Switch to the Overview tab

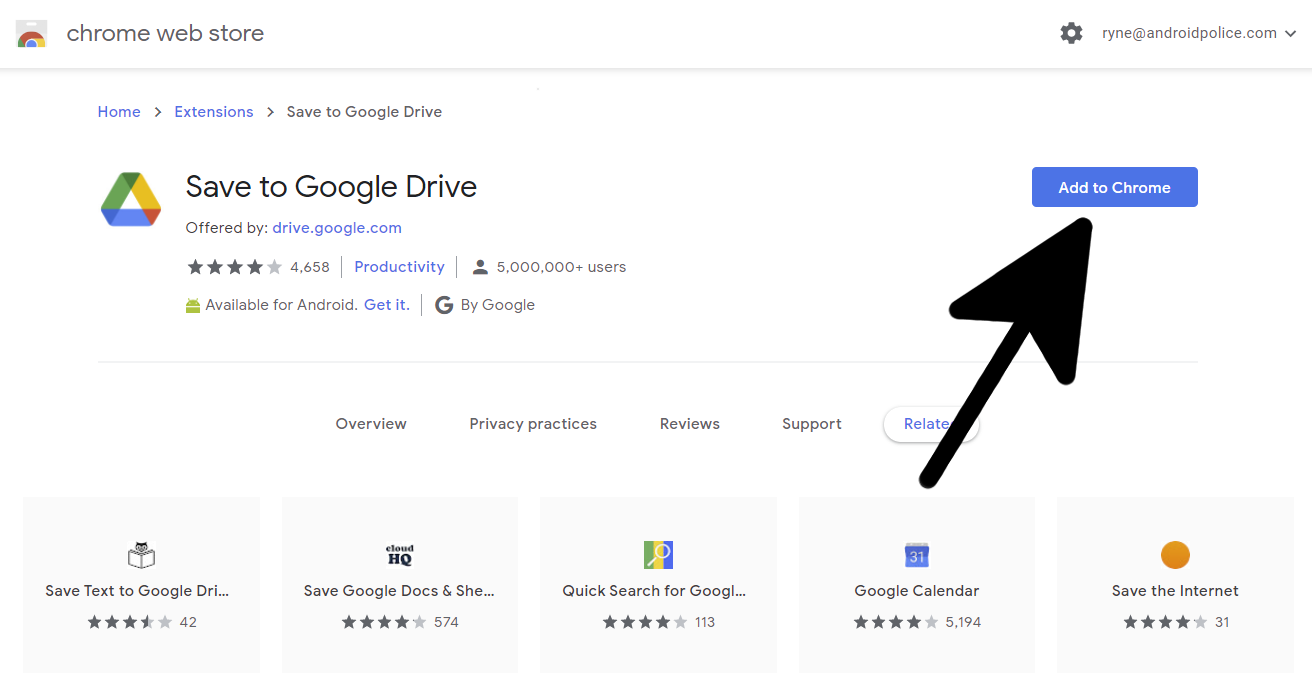point(371,424)
